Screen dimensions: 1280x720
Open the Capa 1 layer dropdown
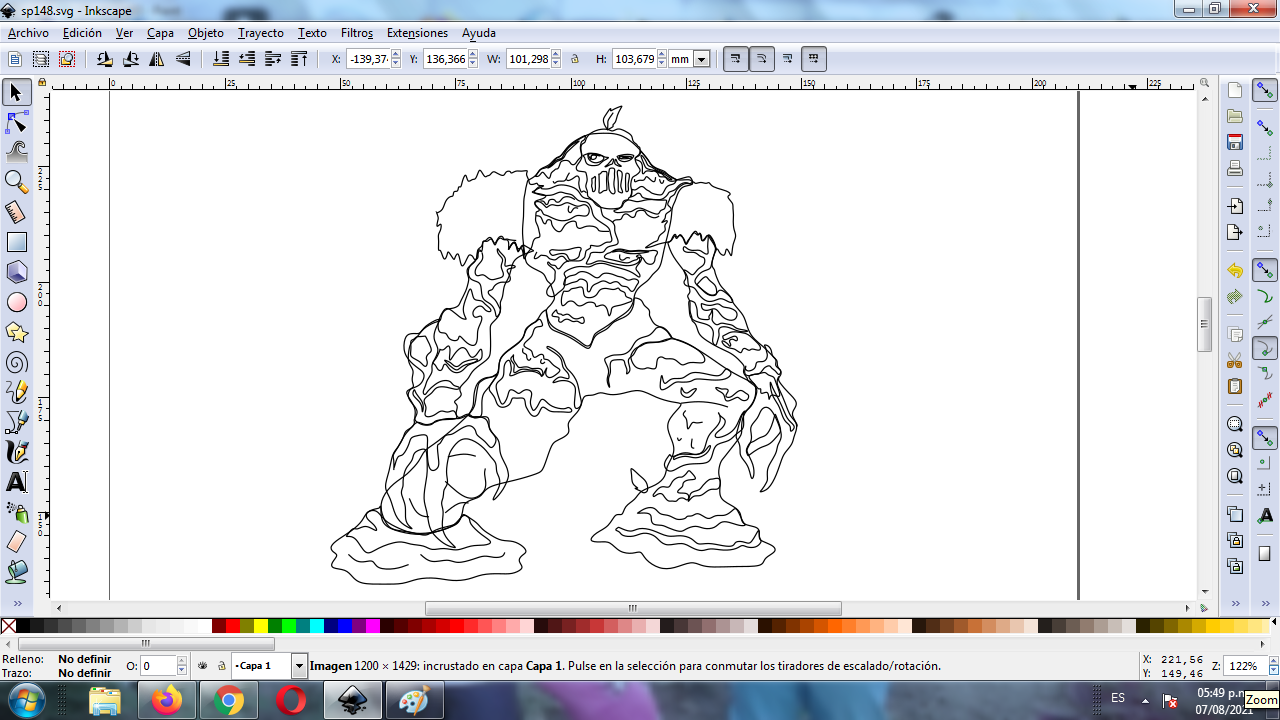click(299, 665)
